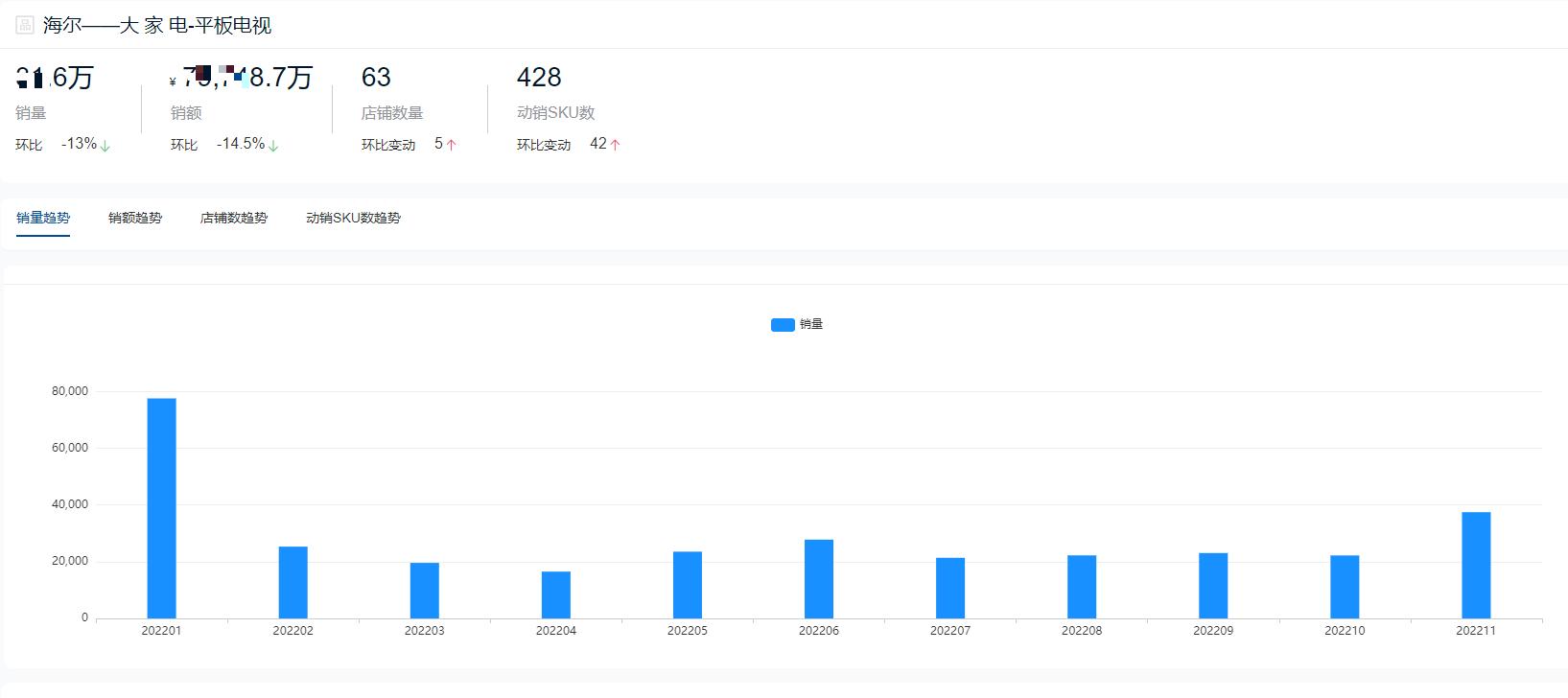Click the 202208 x-axis label

pos(1082,631)
